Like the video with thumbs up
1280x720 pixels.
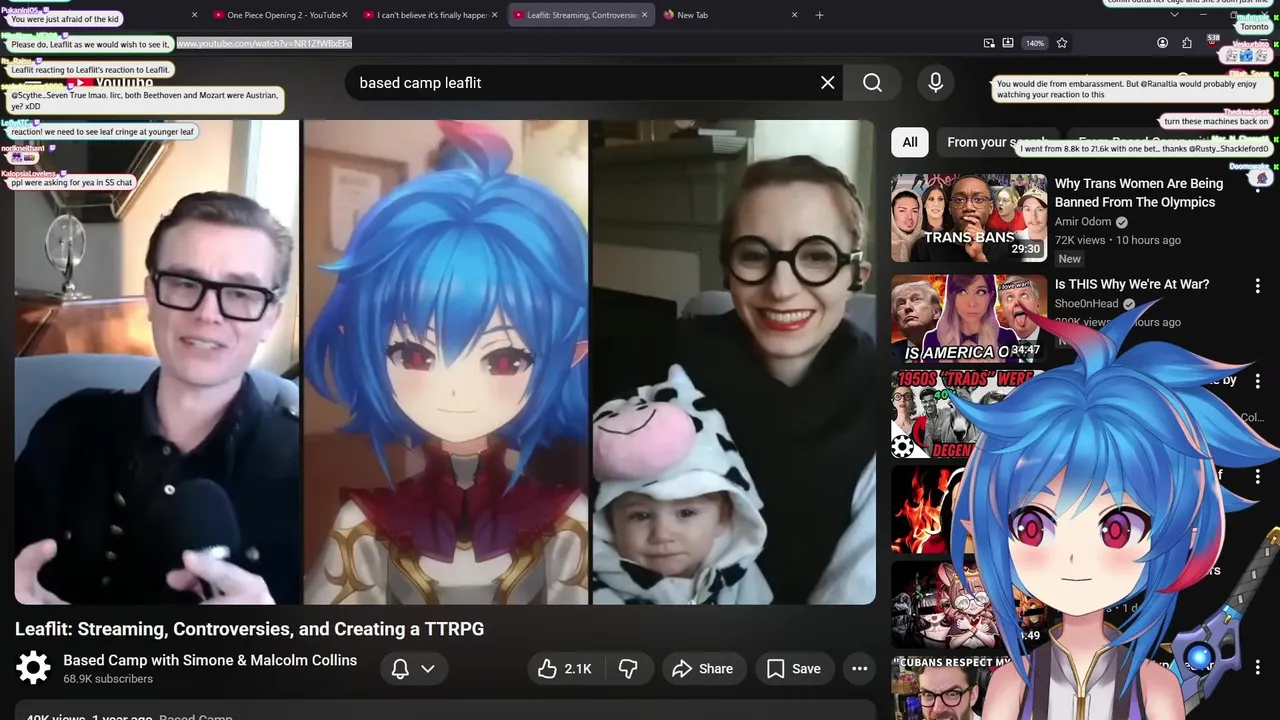[x=565, y=669]
